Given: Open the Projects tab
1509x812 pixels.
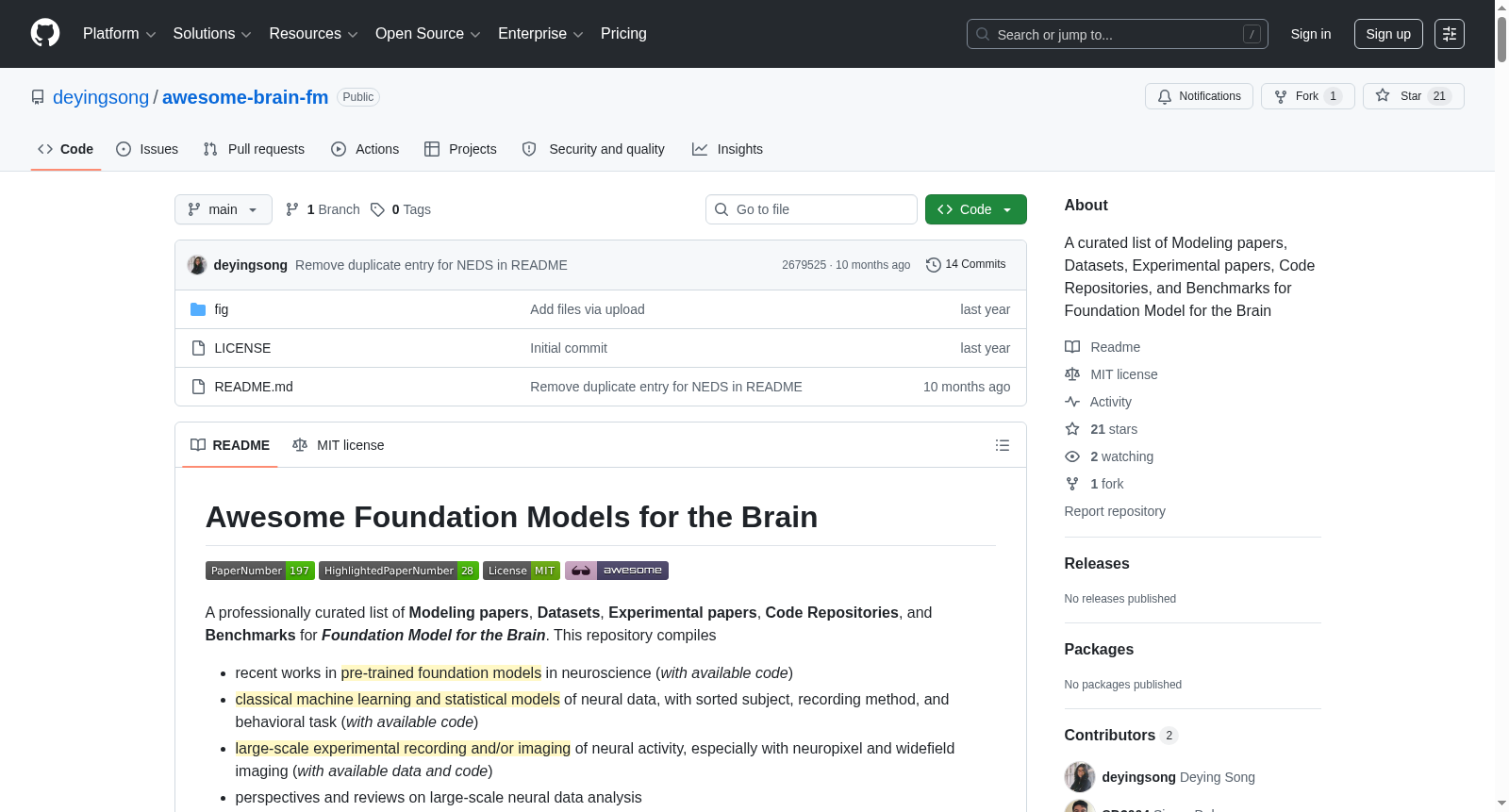Looking at the screenshot, I should coord(460,149).
